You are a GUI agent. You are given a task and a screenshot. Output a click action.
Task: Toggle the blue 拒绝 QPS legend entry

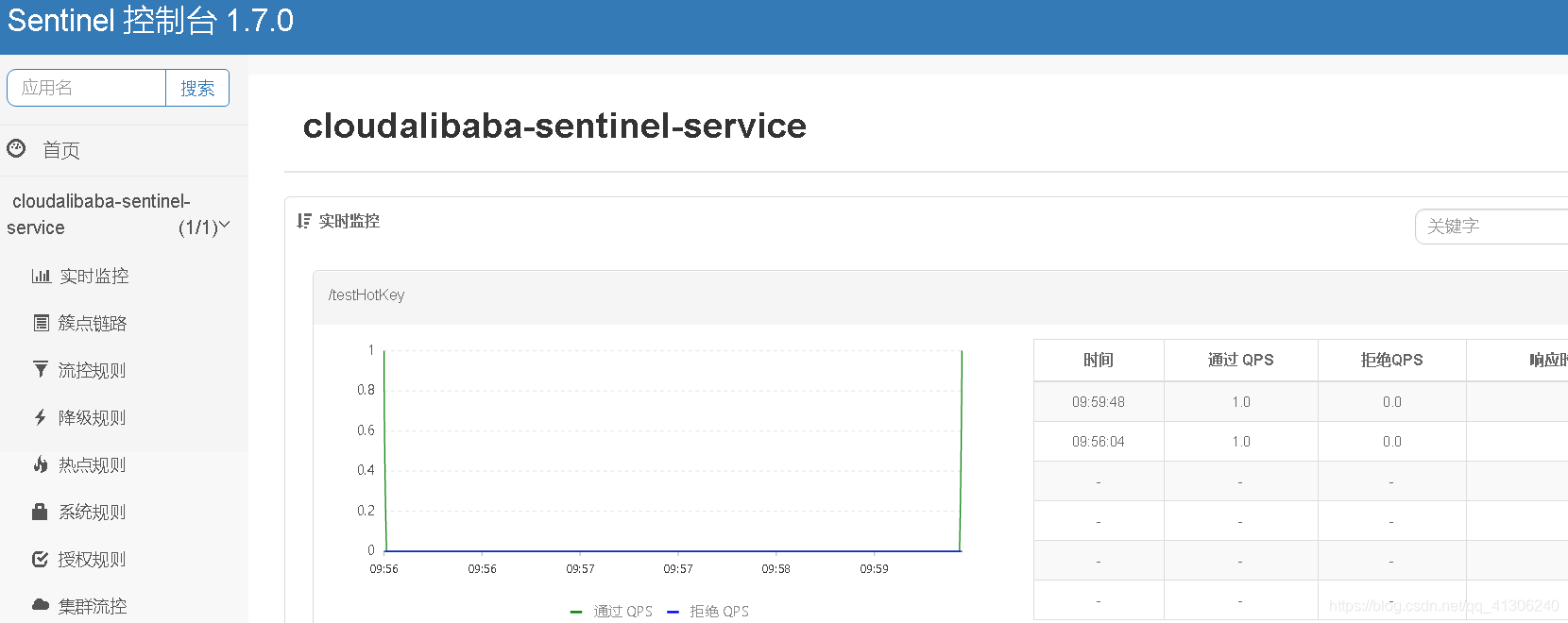[707, 612]
